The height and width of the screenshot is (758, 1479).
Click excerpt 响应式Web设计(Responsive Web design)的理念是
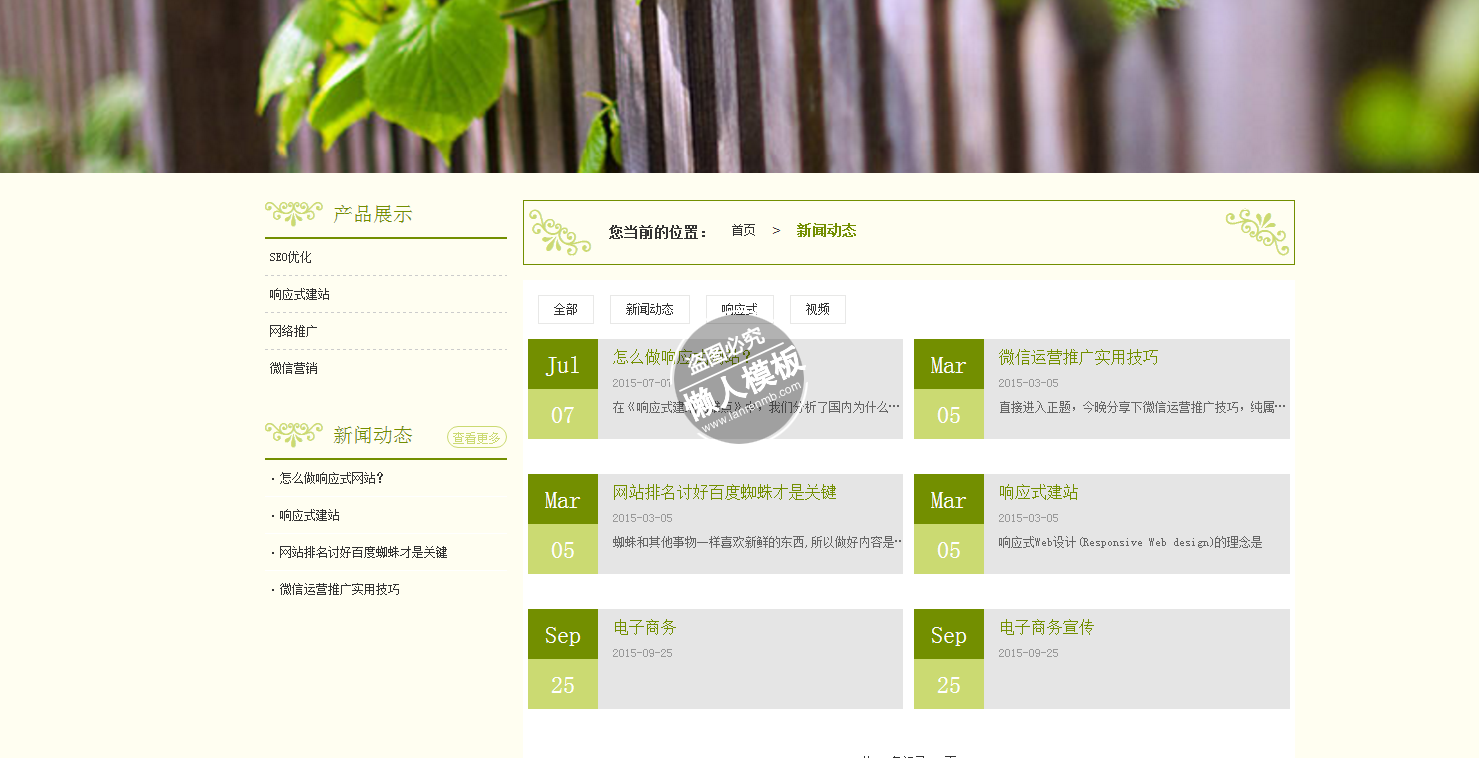(x=1130, y=542)
